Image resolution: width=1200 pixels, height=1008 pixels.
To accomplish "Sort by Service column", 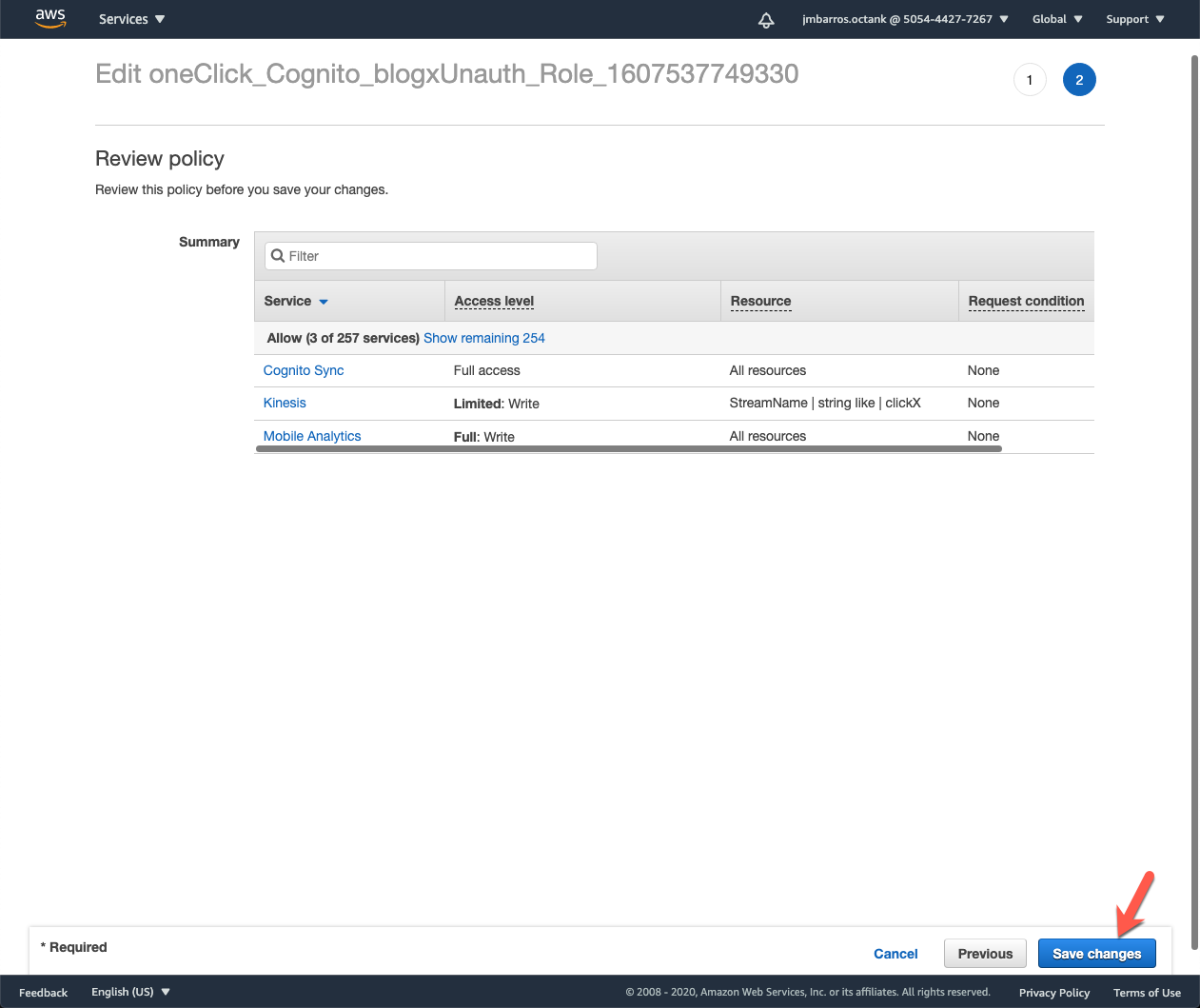I will [x=296, y=301].
